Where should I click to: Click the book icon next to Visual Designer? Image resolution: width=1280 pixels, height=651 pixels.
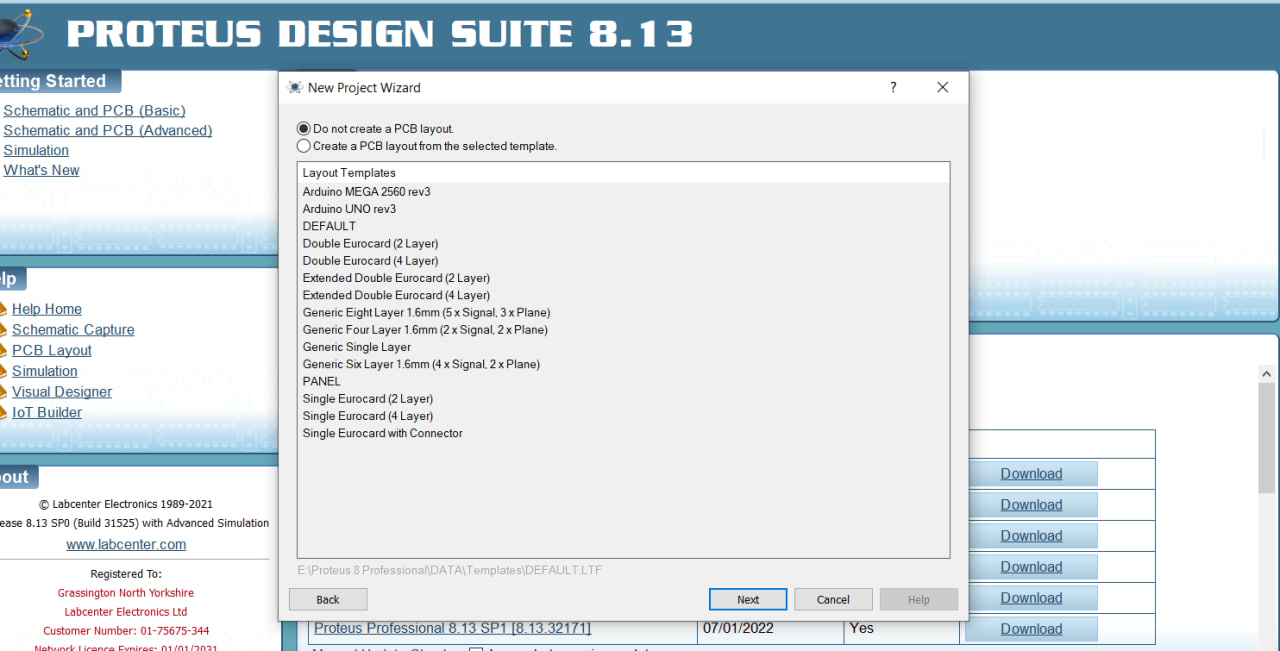click(3, 393)
